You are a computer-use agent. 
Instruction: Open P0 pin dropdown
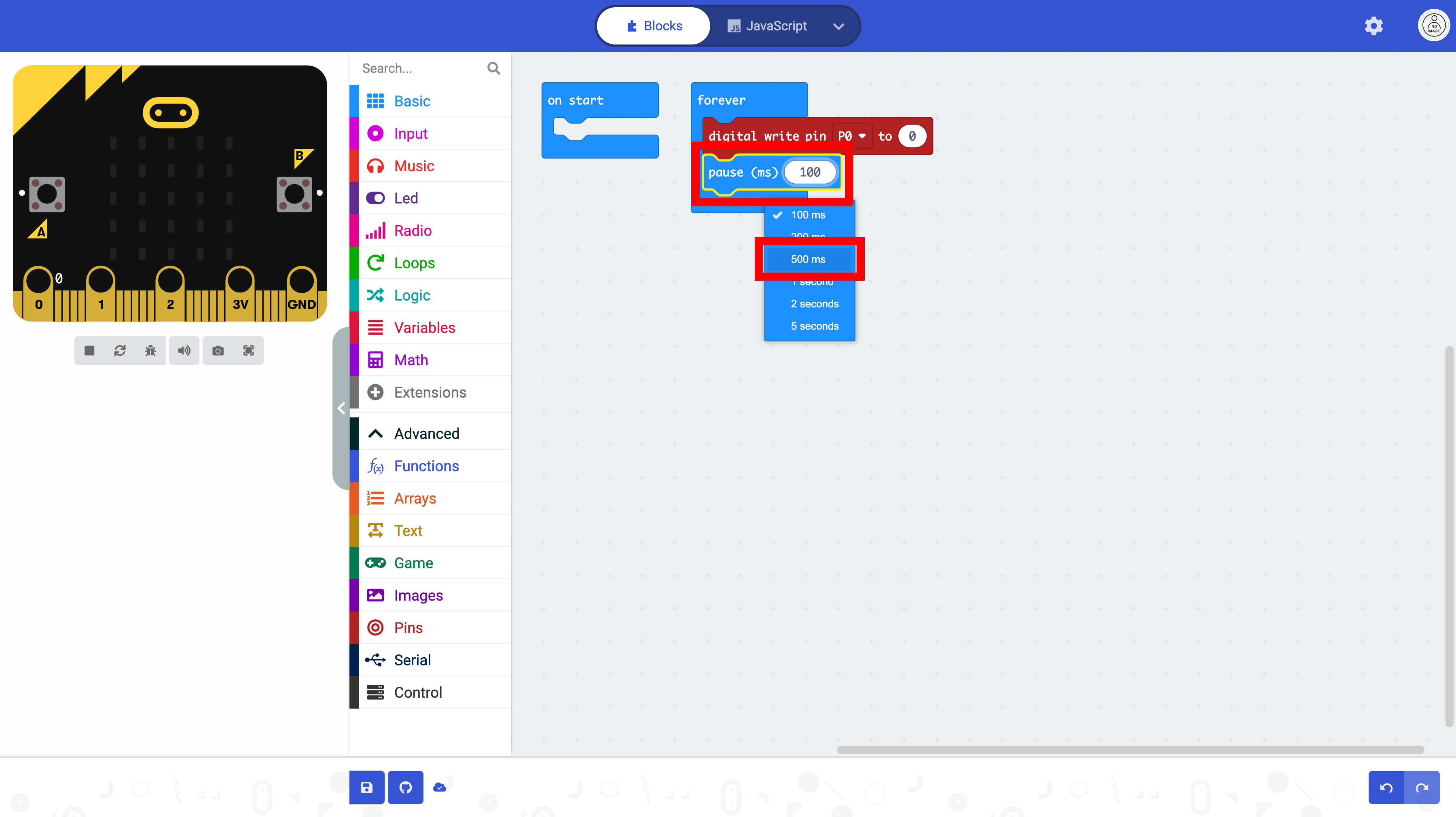[851, 136]
